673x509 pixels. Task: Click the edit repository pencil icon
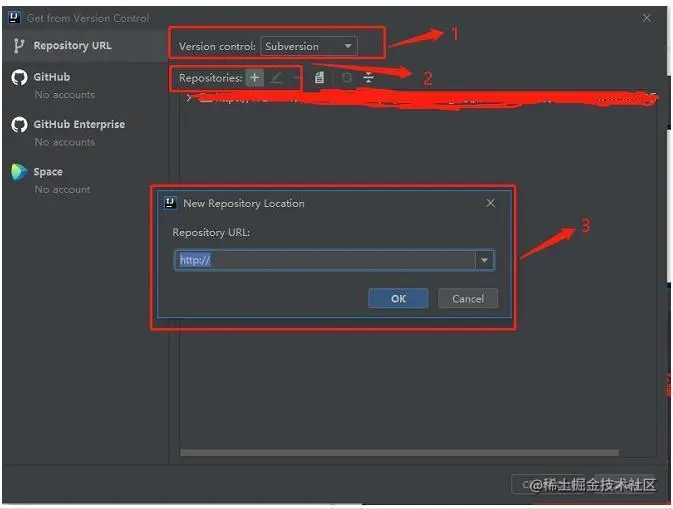point(277,78)
